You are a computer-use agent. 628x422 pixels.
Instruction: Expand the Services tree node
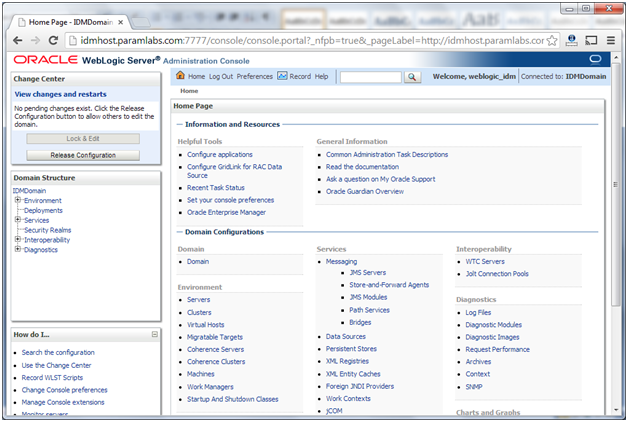(x=18, y=219)
